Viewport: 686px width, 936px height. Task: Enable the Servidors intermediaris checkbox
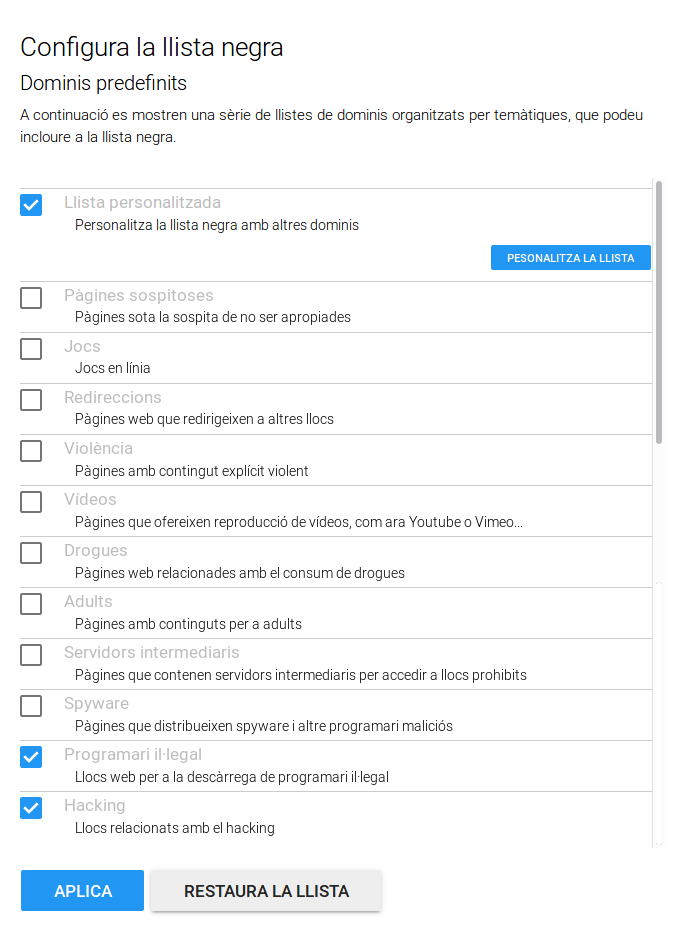click(31, 655)
